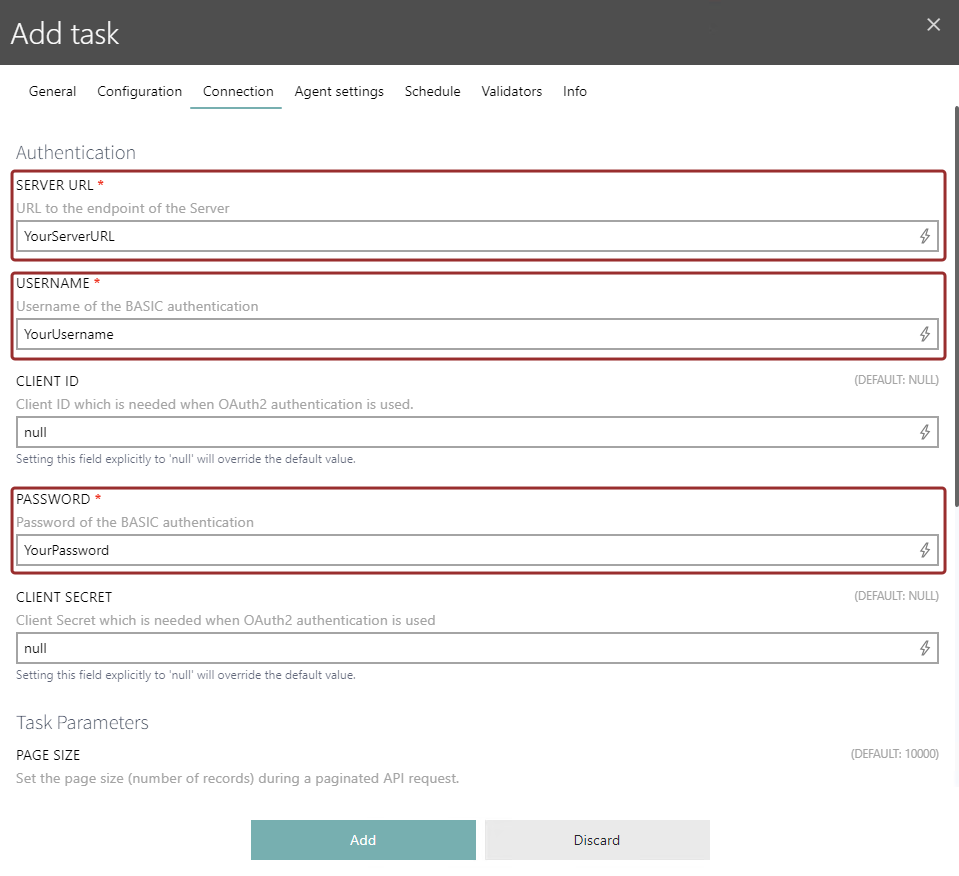Click the lightning icon beside USERNAME field
Viewport: 959px width, 876px height.
[925, 334]
